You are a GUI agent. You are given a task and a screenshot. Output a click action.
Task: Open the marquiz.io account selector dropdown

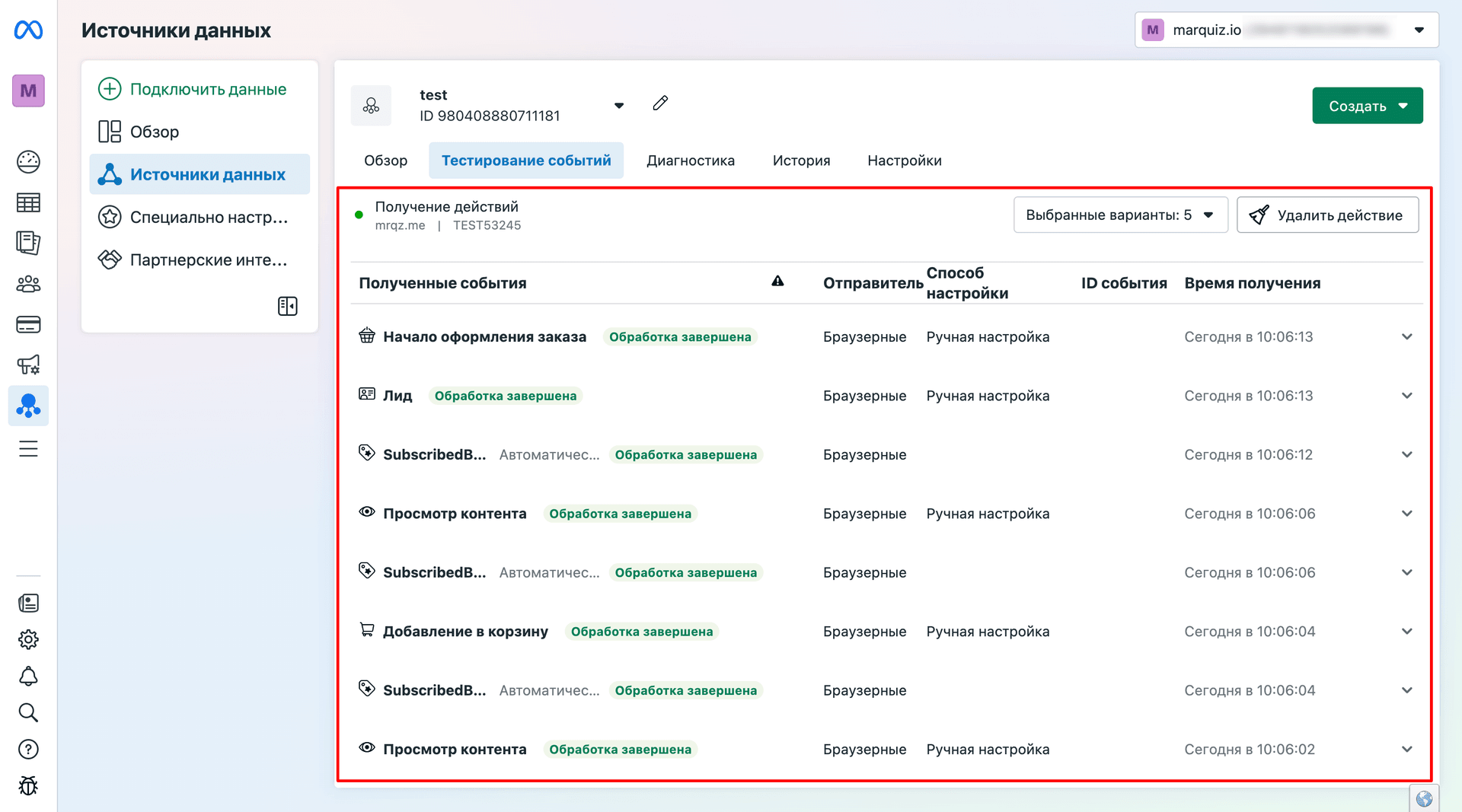[x=1286, y=30]
